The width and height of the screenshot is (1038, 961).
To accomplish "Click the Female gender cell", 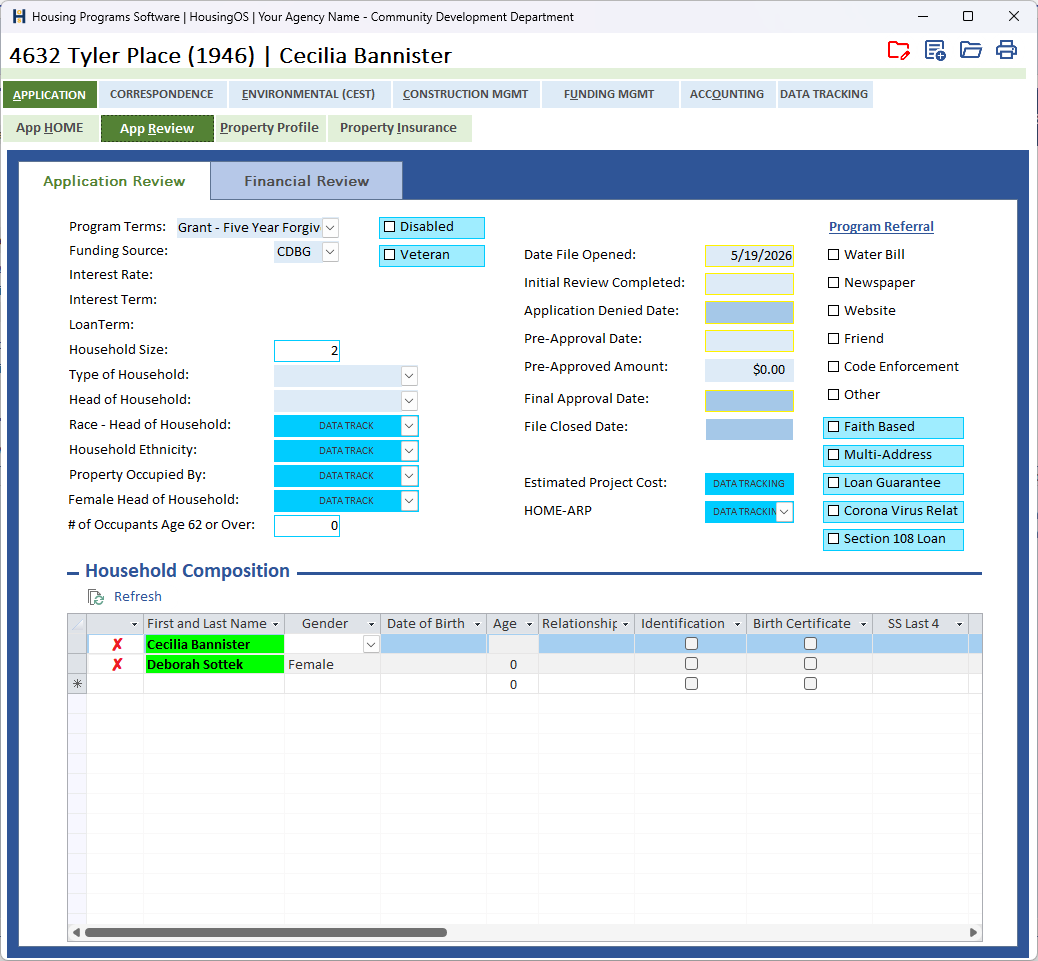I will pyautogui.click(x=332, y=664).
